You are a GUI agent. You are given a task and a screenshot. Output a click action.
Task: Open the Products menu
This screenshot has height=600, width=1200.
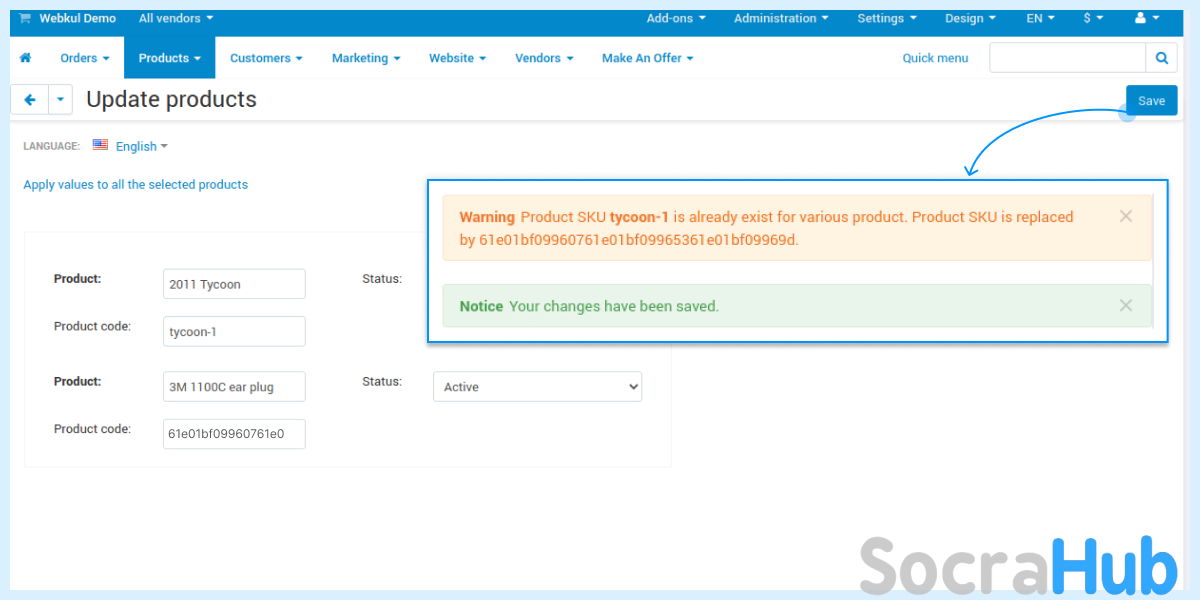pyautogui.click(x=169, y=58)
